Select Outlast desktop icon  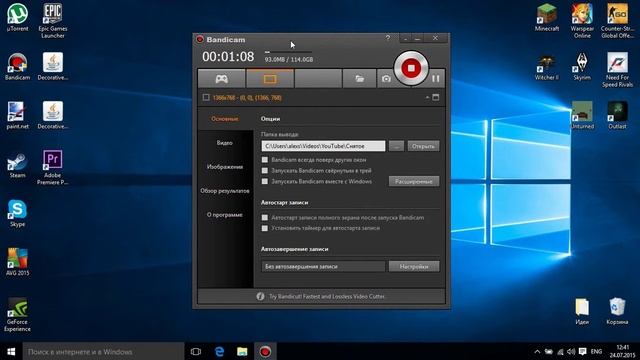pos(617,115)
